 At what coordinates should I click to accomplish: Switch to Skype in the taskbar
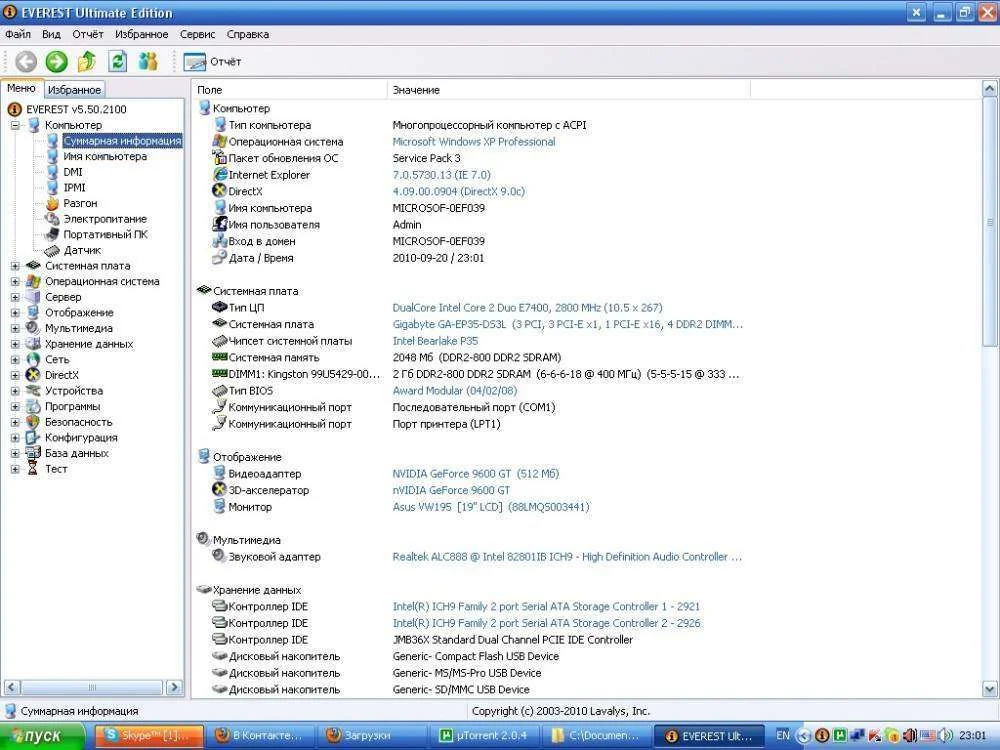[x=149, y=736]
